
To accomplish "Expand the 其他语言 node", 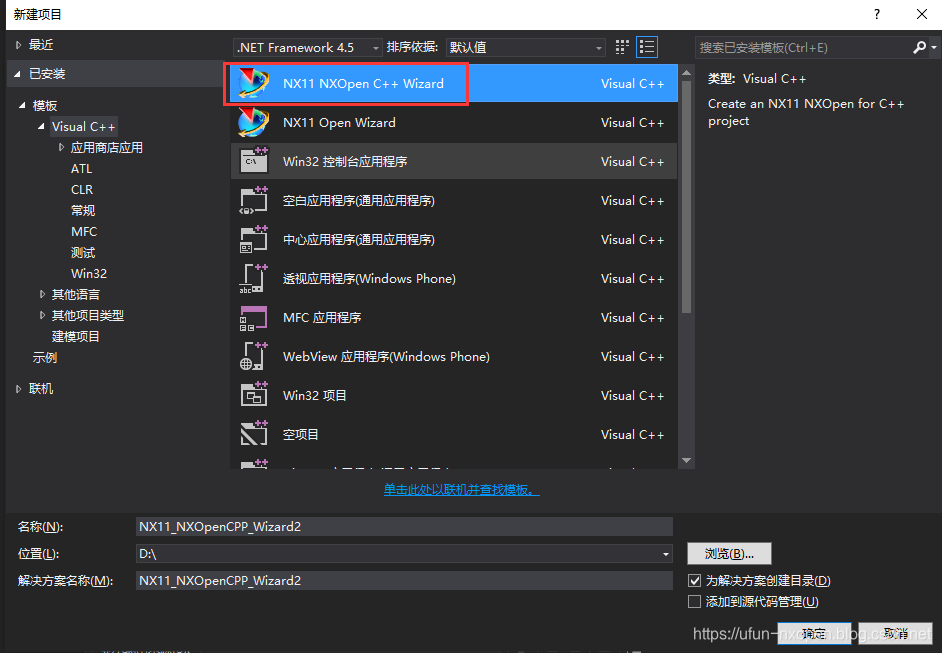I will pos(42,294).
